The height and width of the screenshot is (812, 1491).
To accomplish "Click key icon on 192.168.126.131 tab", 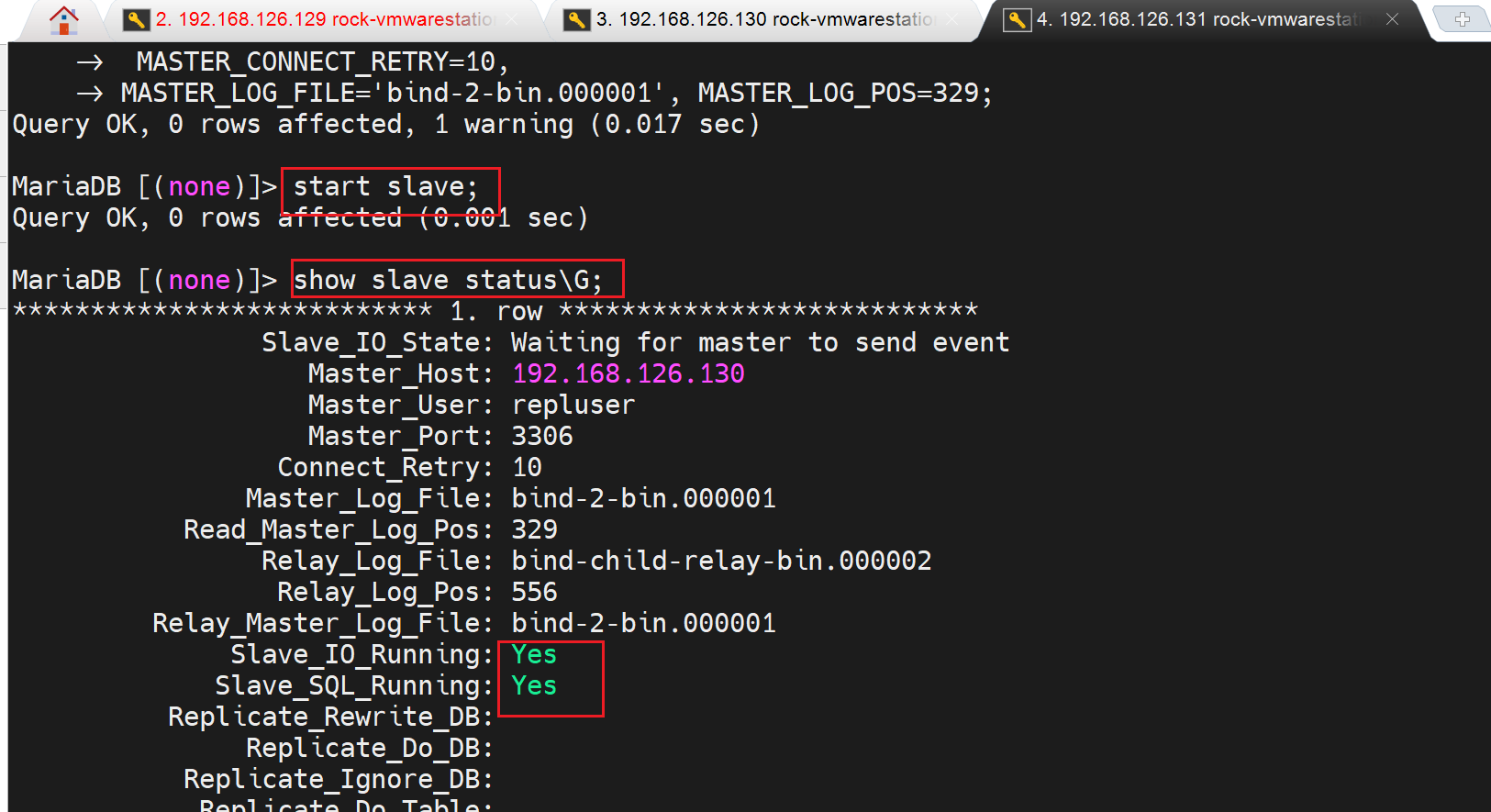I will pos(1017,19).
